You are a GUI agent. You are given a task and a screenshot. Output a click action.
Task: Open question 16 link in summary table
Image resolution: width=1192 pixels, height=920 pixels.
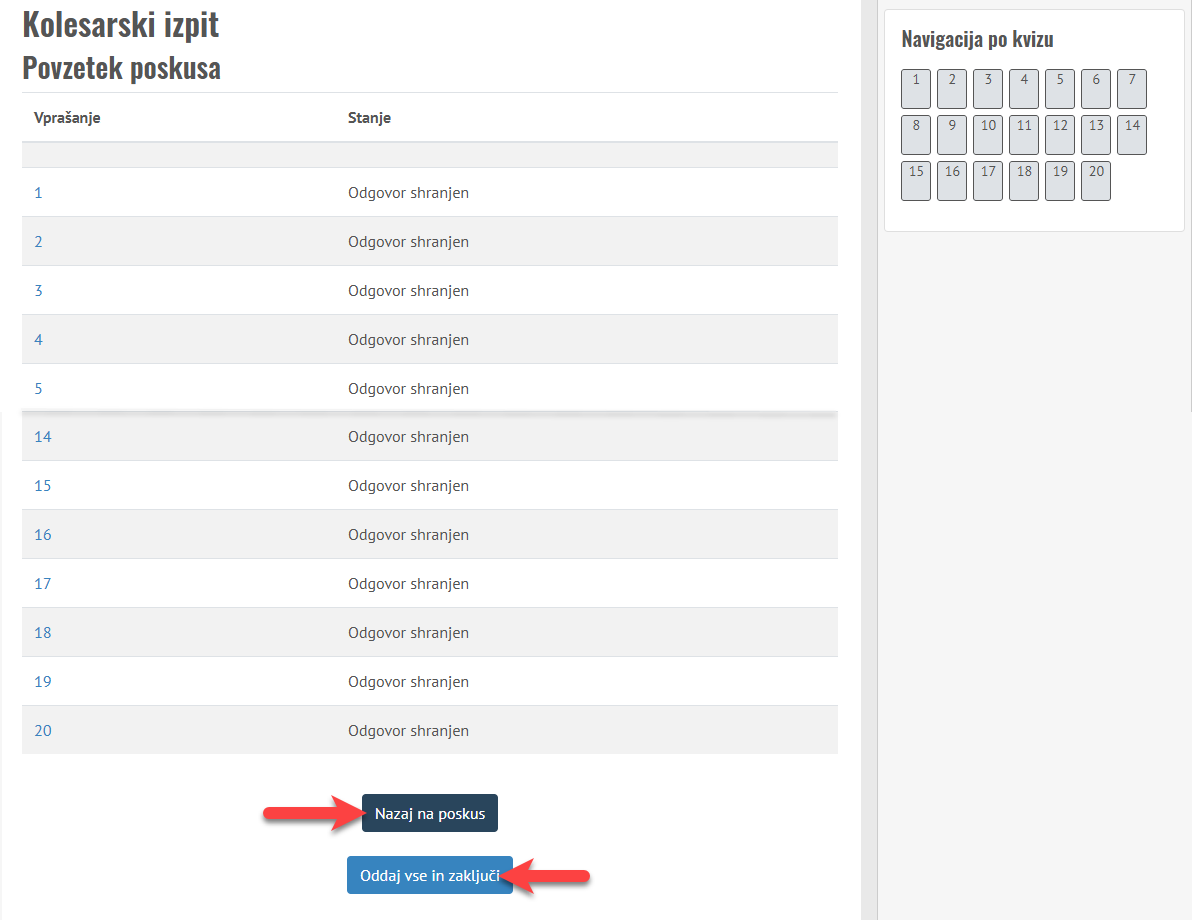click(x=43, y=535)
